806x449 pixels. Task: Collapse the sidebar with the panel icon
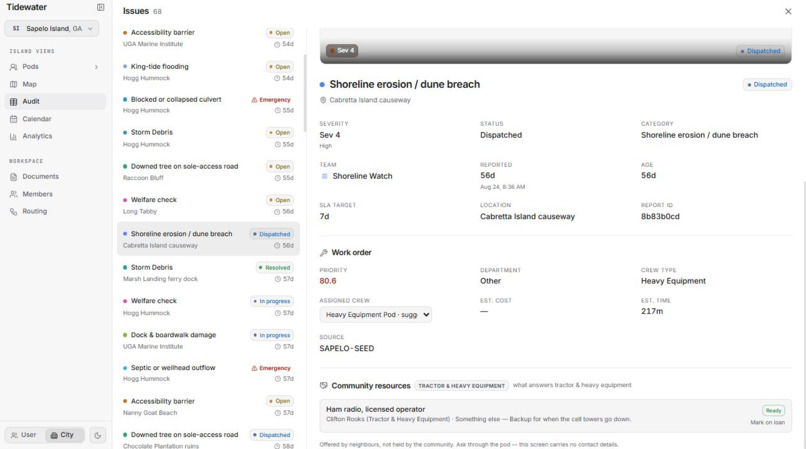tap(100, 7)
